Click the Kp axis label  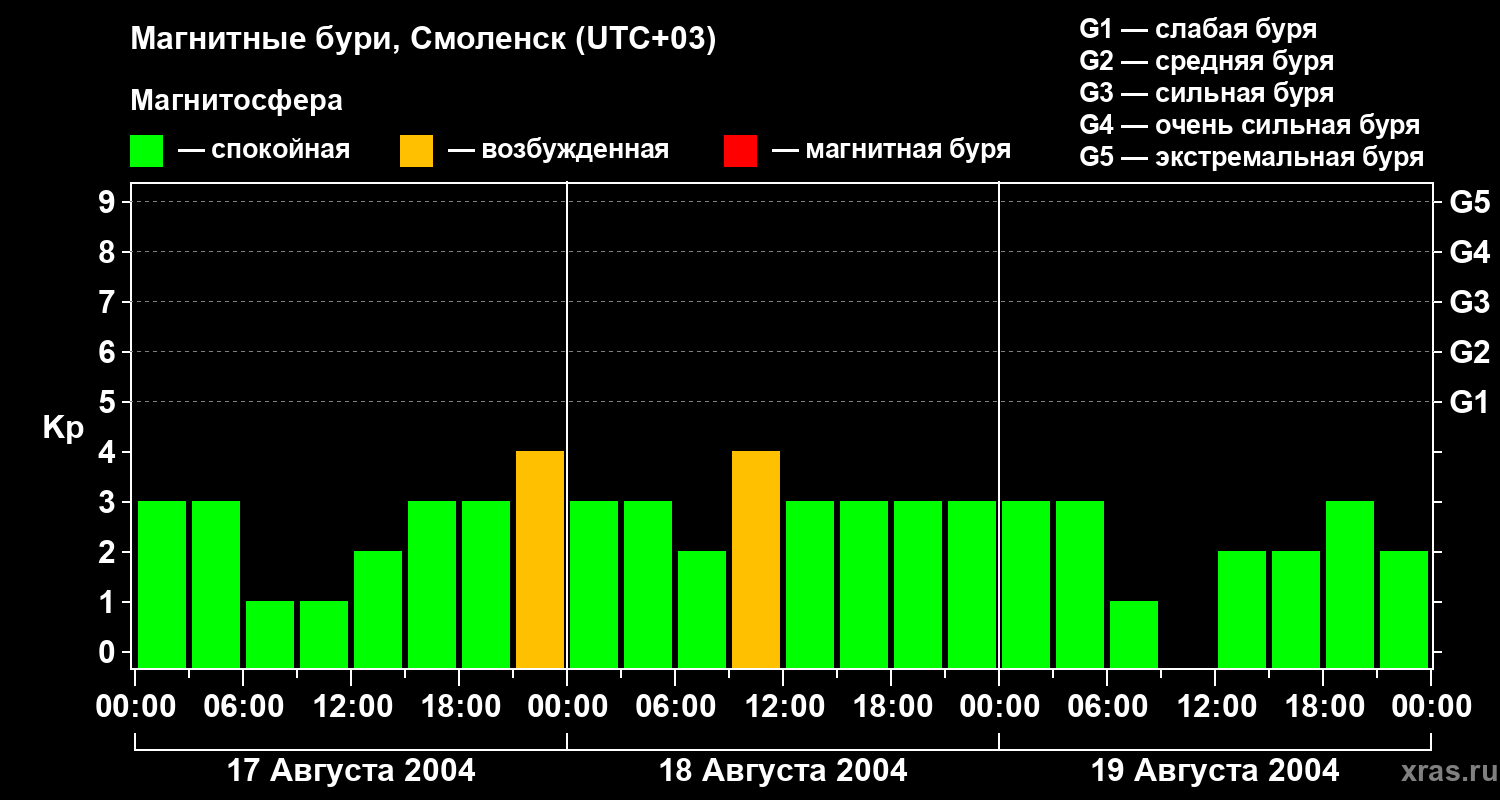pyautogui.click(x=63, y=429)
